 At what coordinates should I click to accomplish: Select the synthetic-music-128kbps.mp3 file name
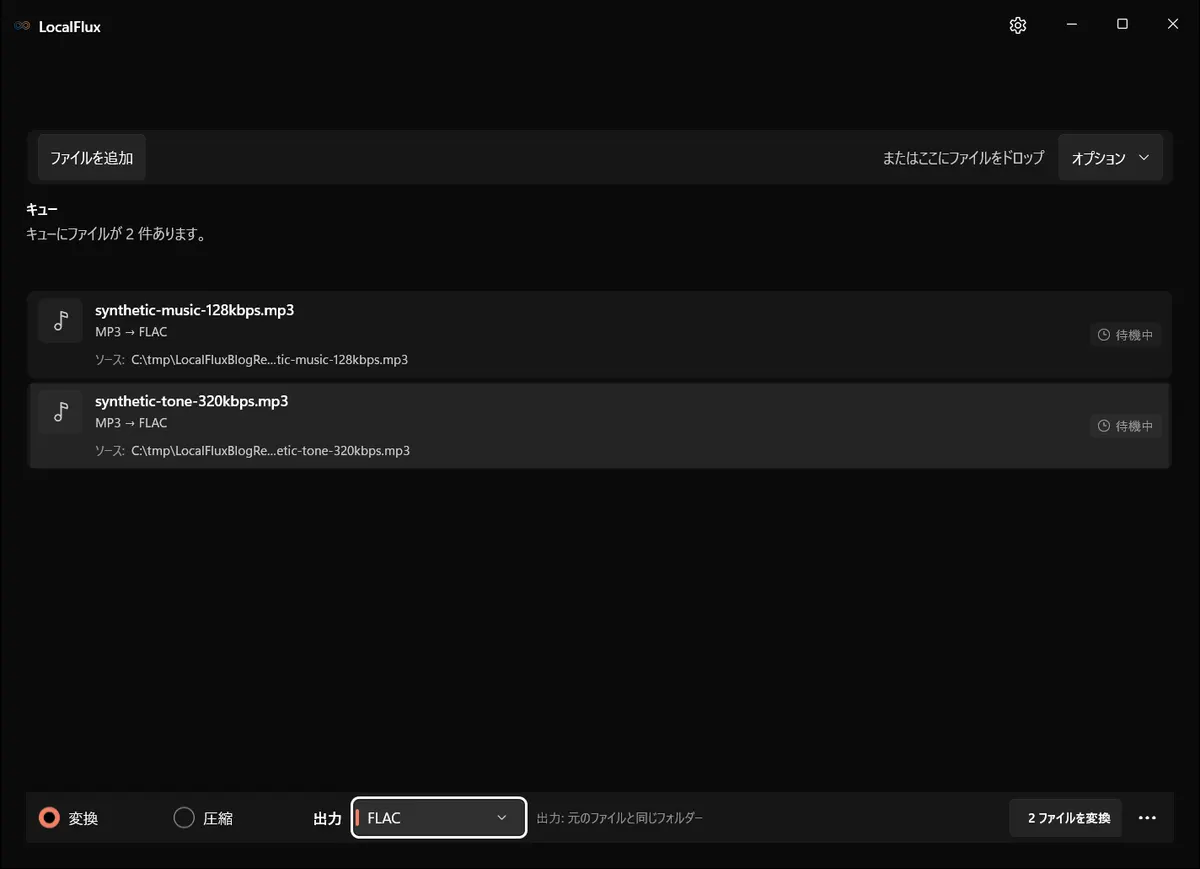click(194, 310)
